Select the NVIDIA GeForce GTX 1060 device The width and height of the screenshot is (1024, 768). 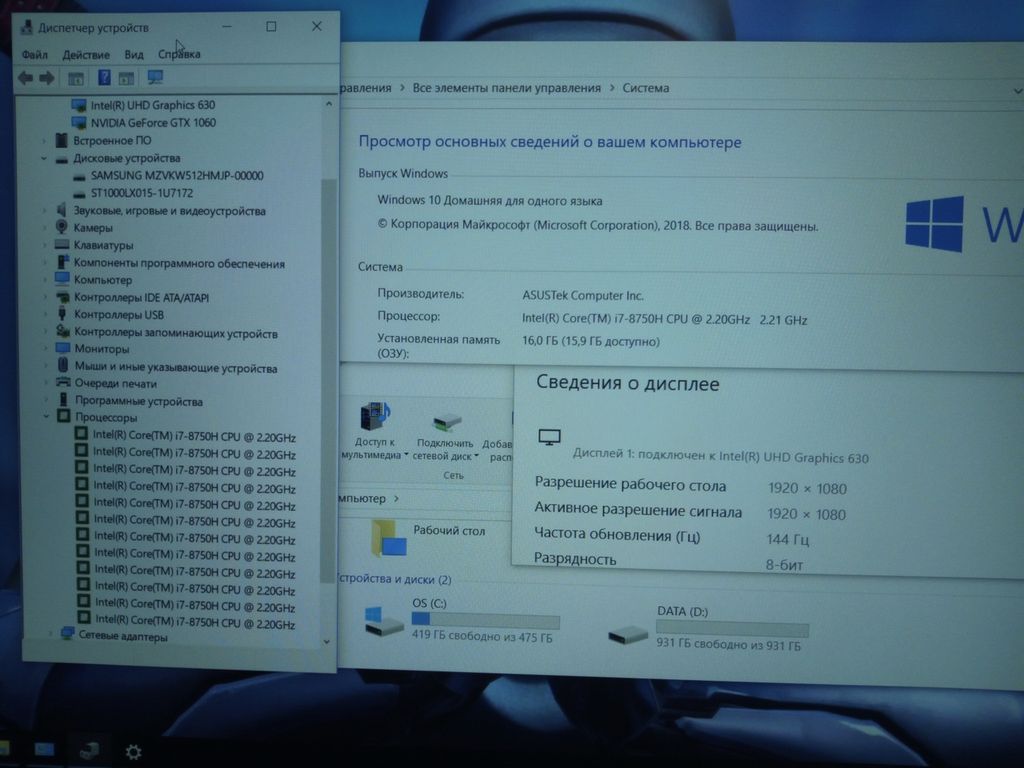point(152,123)
